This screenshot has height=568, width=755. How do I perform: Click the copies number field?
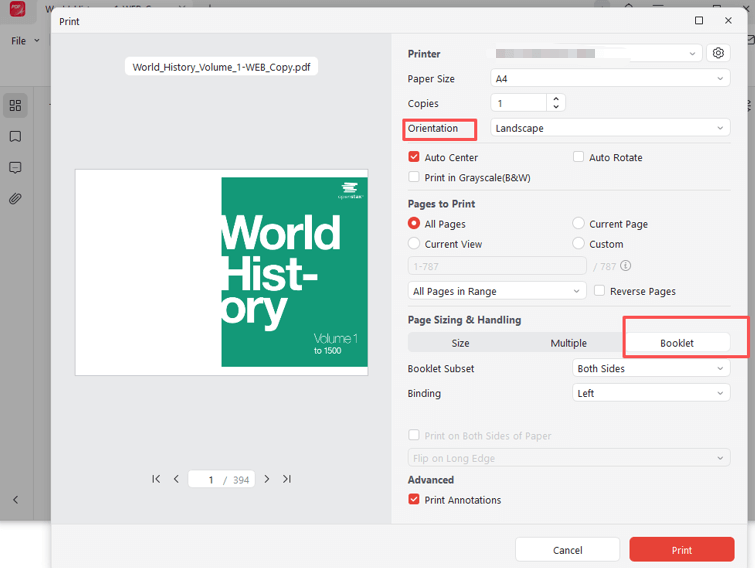(x=519, y=103)
